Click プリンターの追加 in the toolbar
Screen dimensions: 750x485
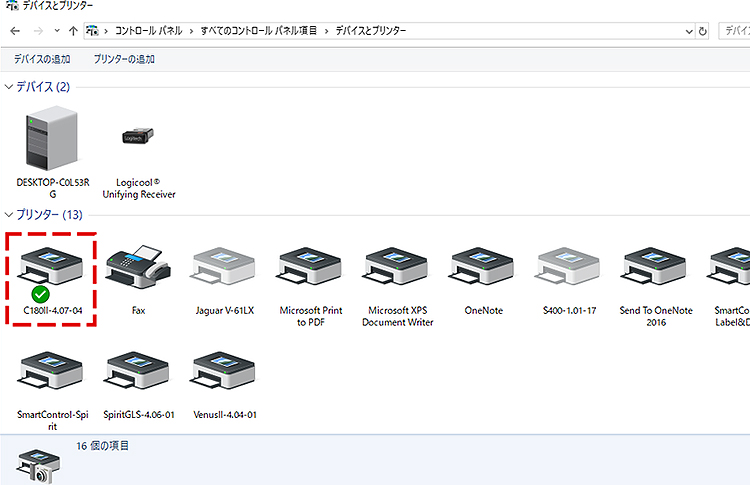point(124,59)
